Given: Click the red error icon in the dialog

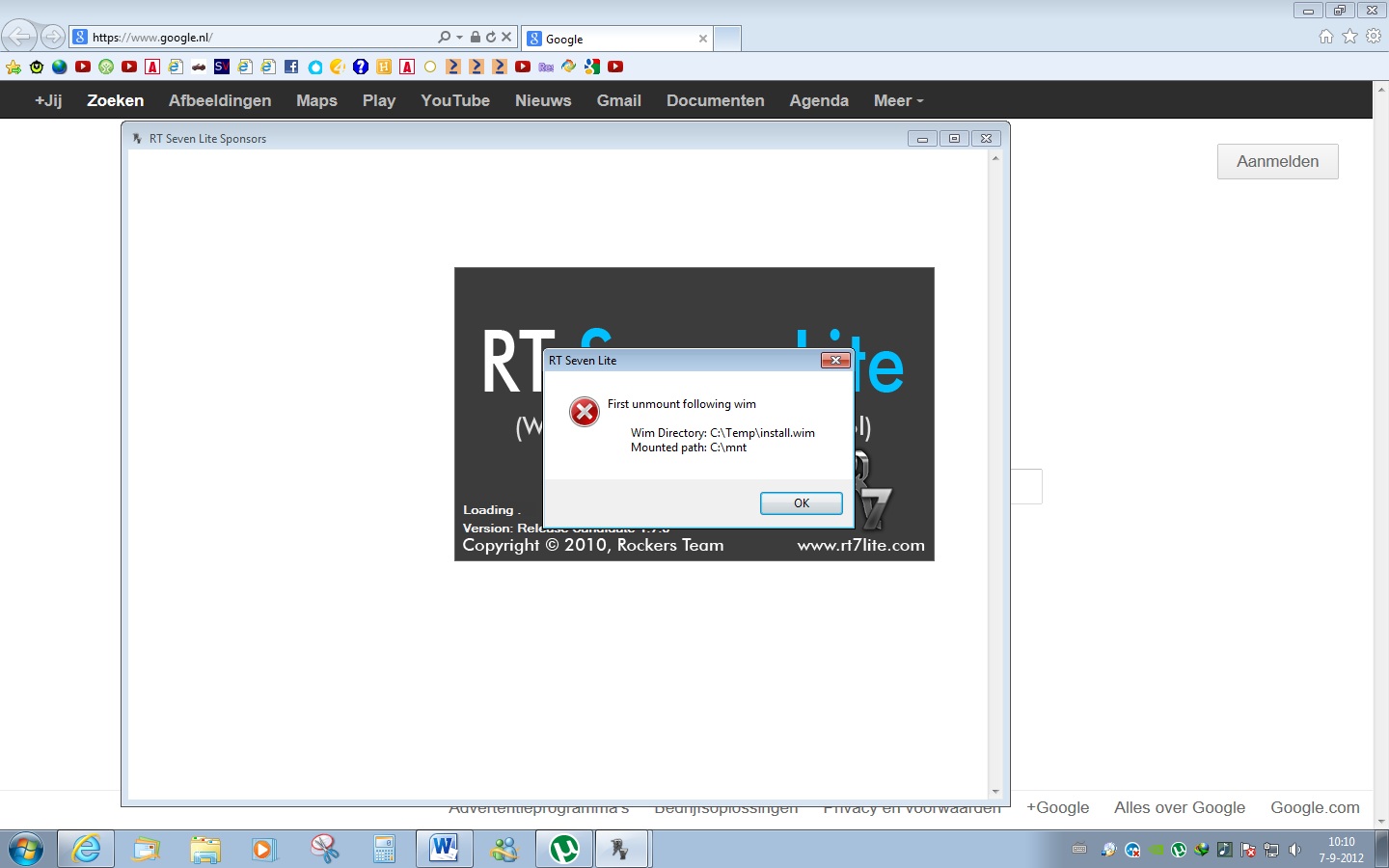Looking at the screenshot, I should point(584,412).
